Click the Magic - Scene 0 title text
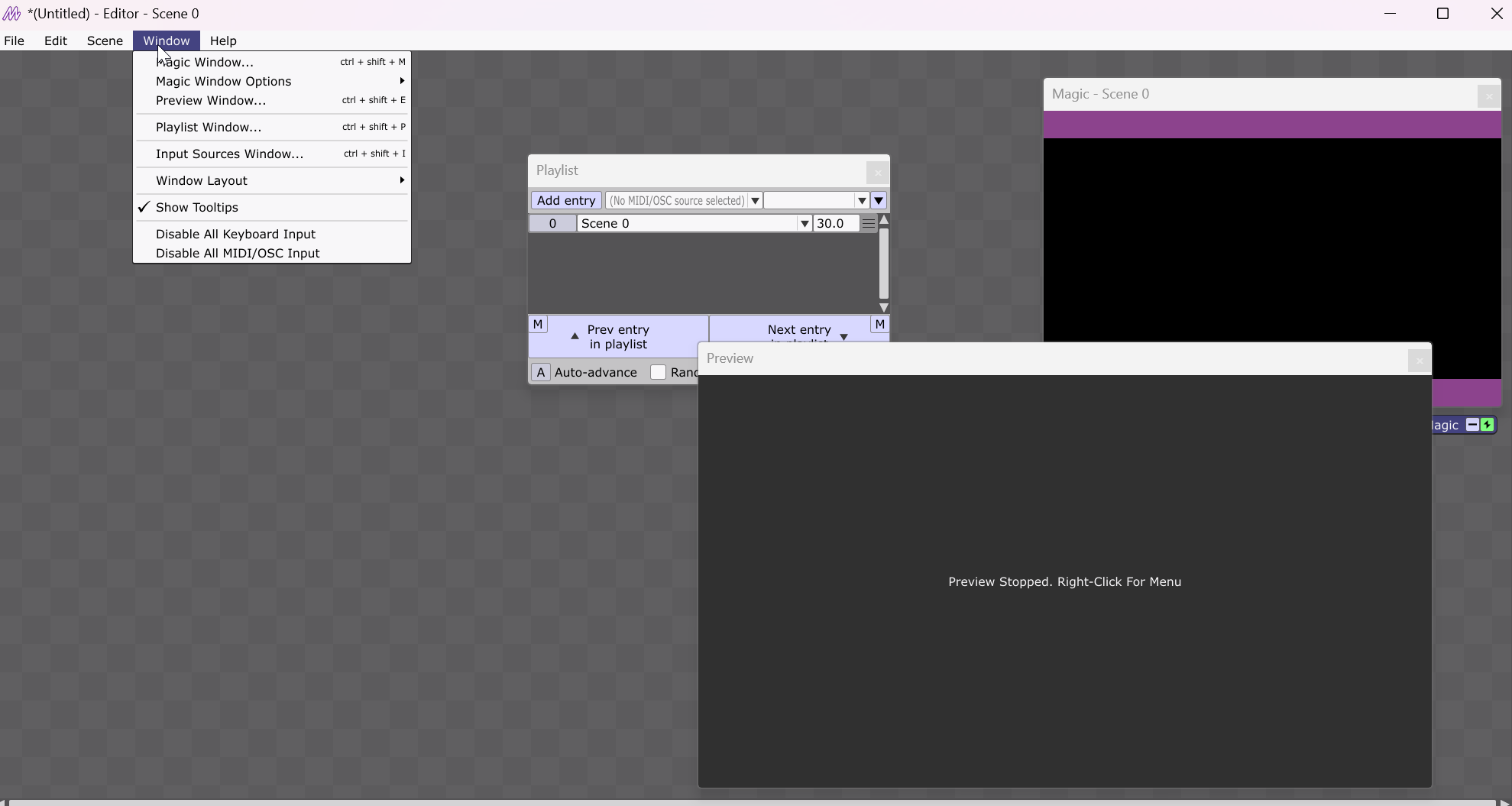This screenshot has height=806, width=1512. (1100, 94)
